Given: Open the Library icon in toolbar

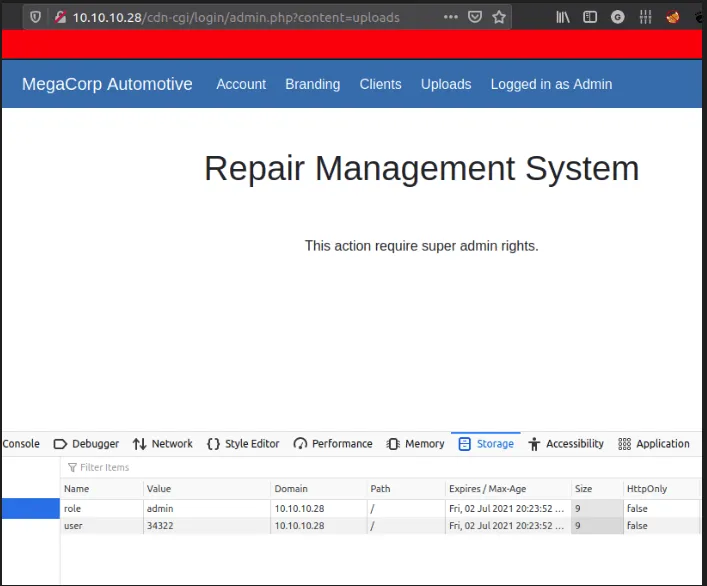Looking at the screenshot, I should [564, 17].
